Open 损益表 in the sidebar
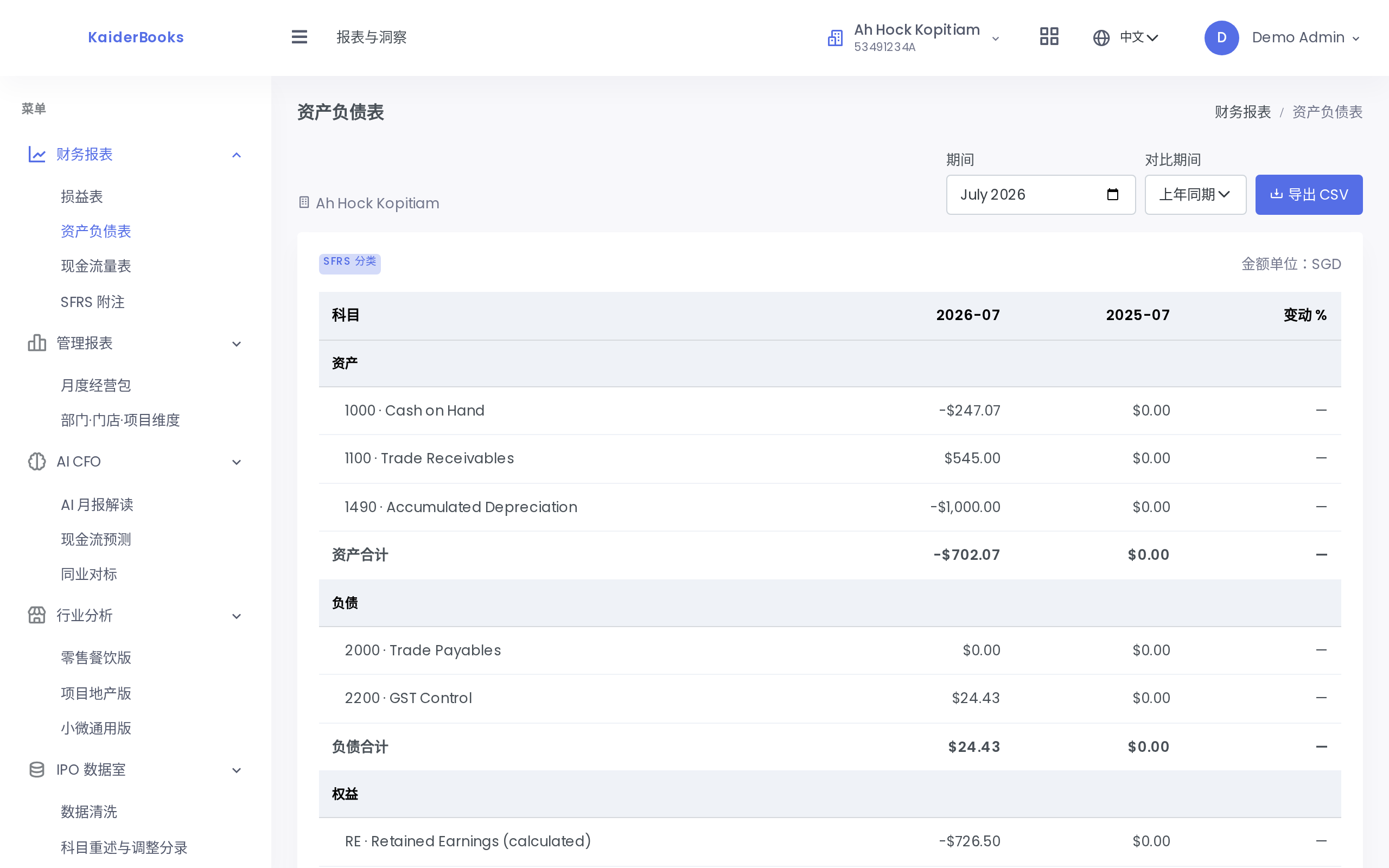 (81, 197)
